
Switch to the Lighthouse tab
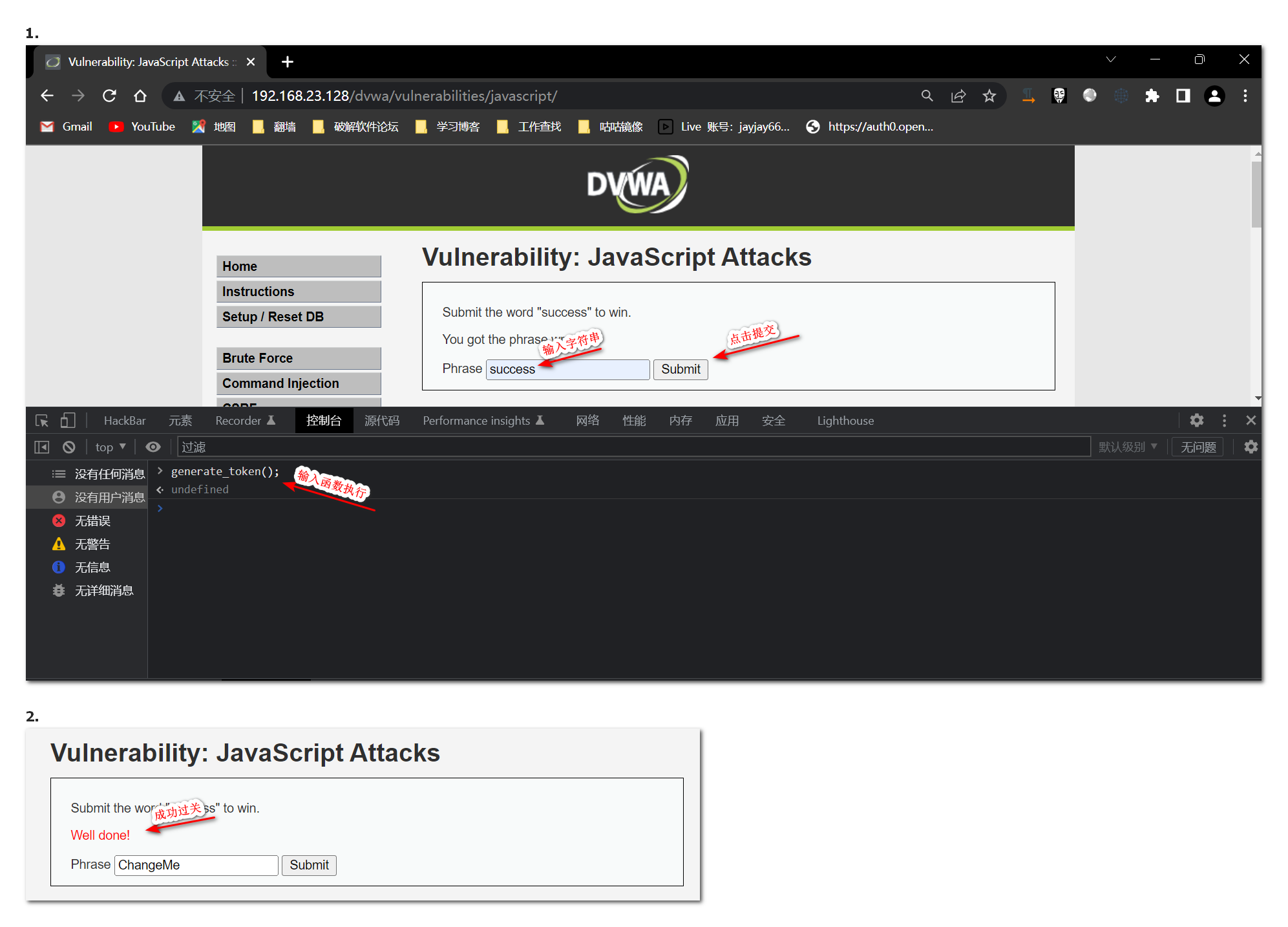click(x=845, y=421)
